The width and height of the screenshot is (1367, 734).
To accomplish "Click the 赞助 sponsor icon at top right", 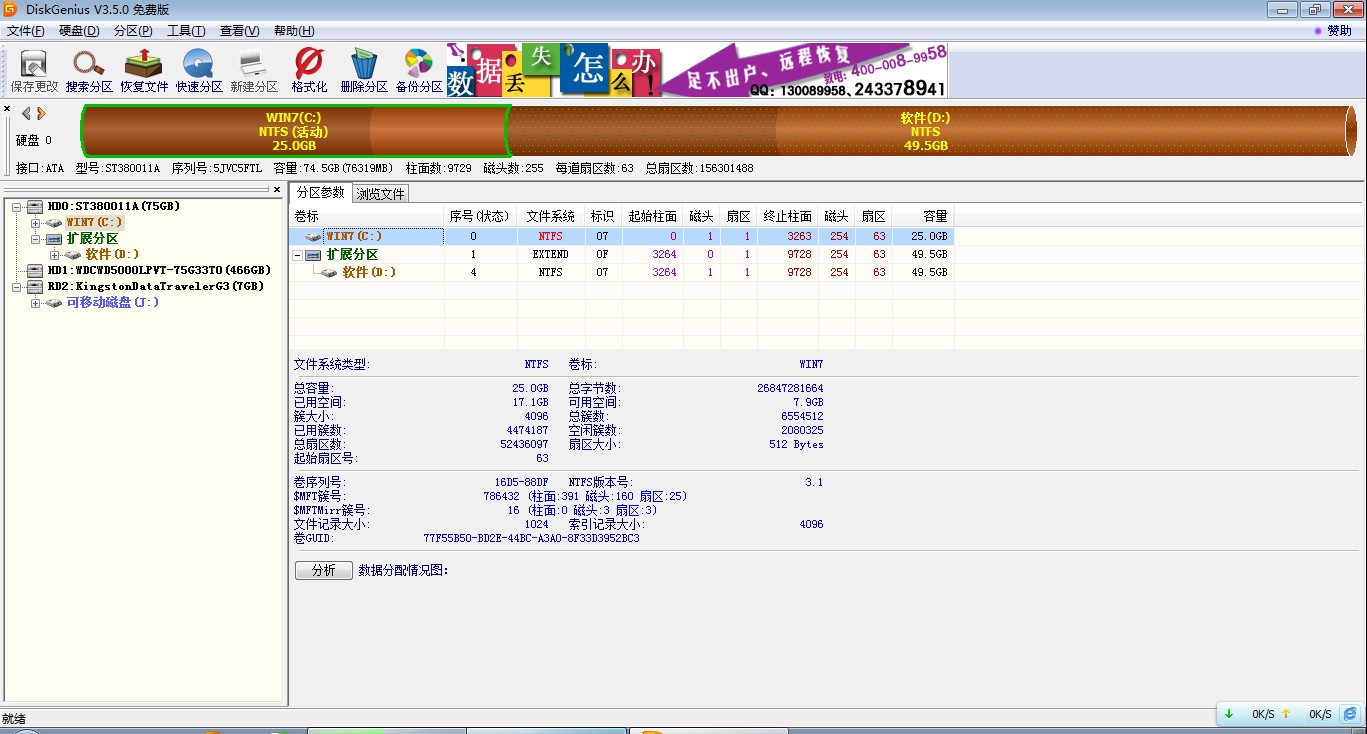I will [x=1319, y=31].
